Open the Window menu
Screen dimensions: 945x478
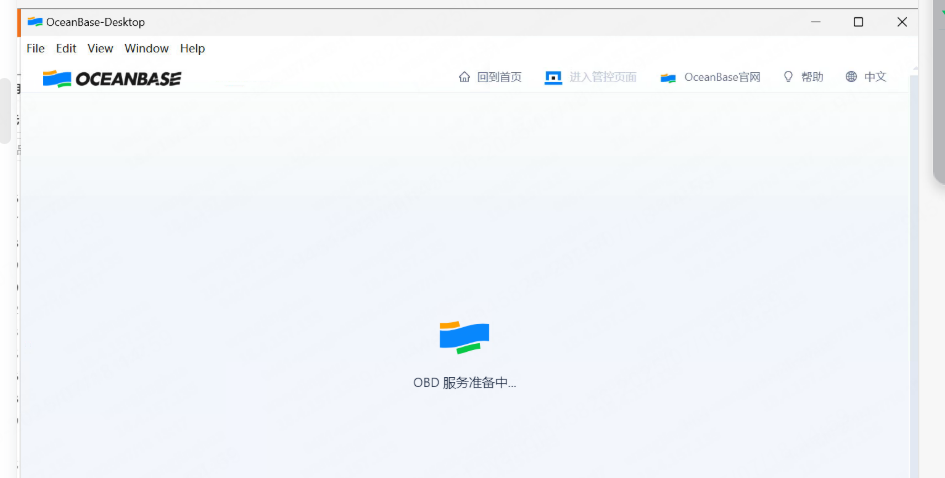[146, 48]
